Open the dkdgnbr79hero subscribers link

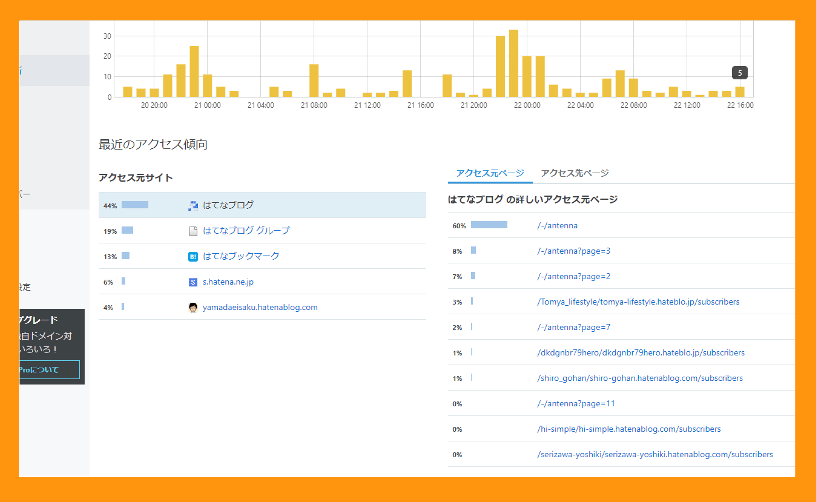[641, 353]
